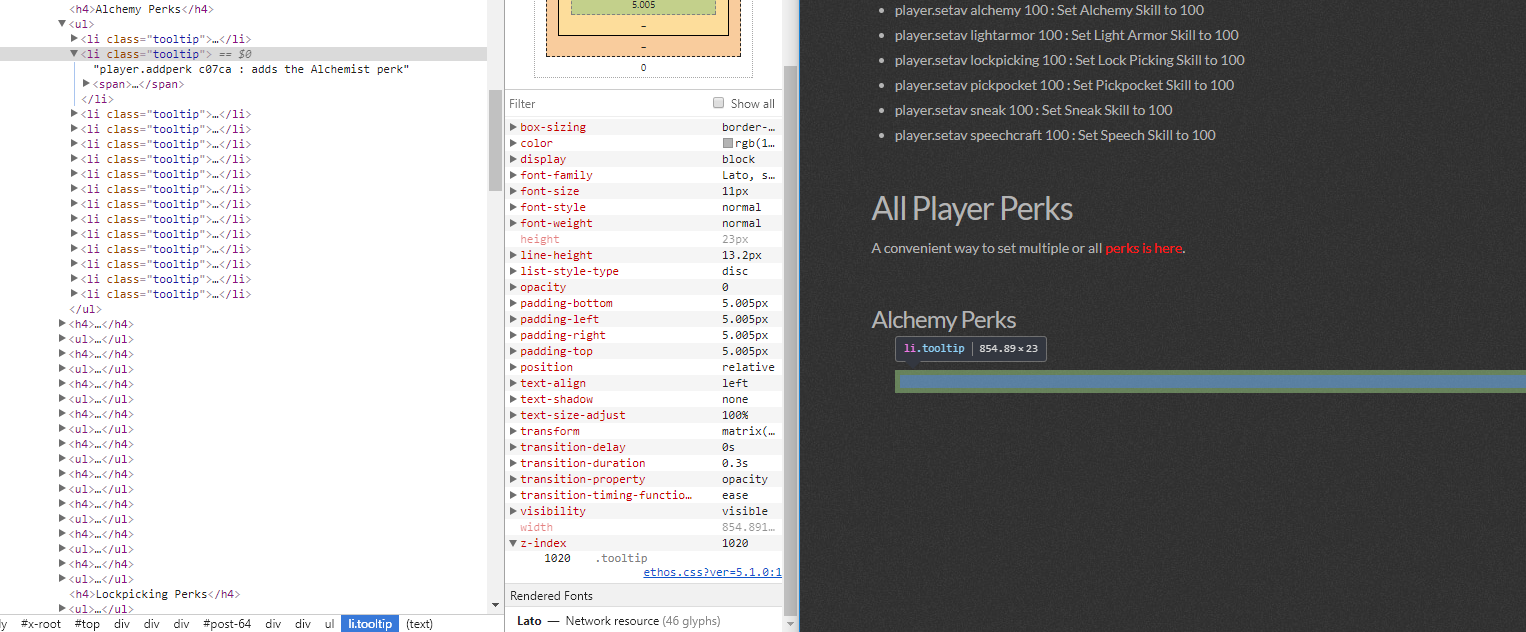The width and height of the screenshot is (1526, 632).
Task: Select #post-64 in the breadcrumb bar
Action: coord(227,624)
